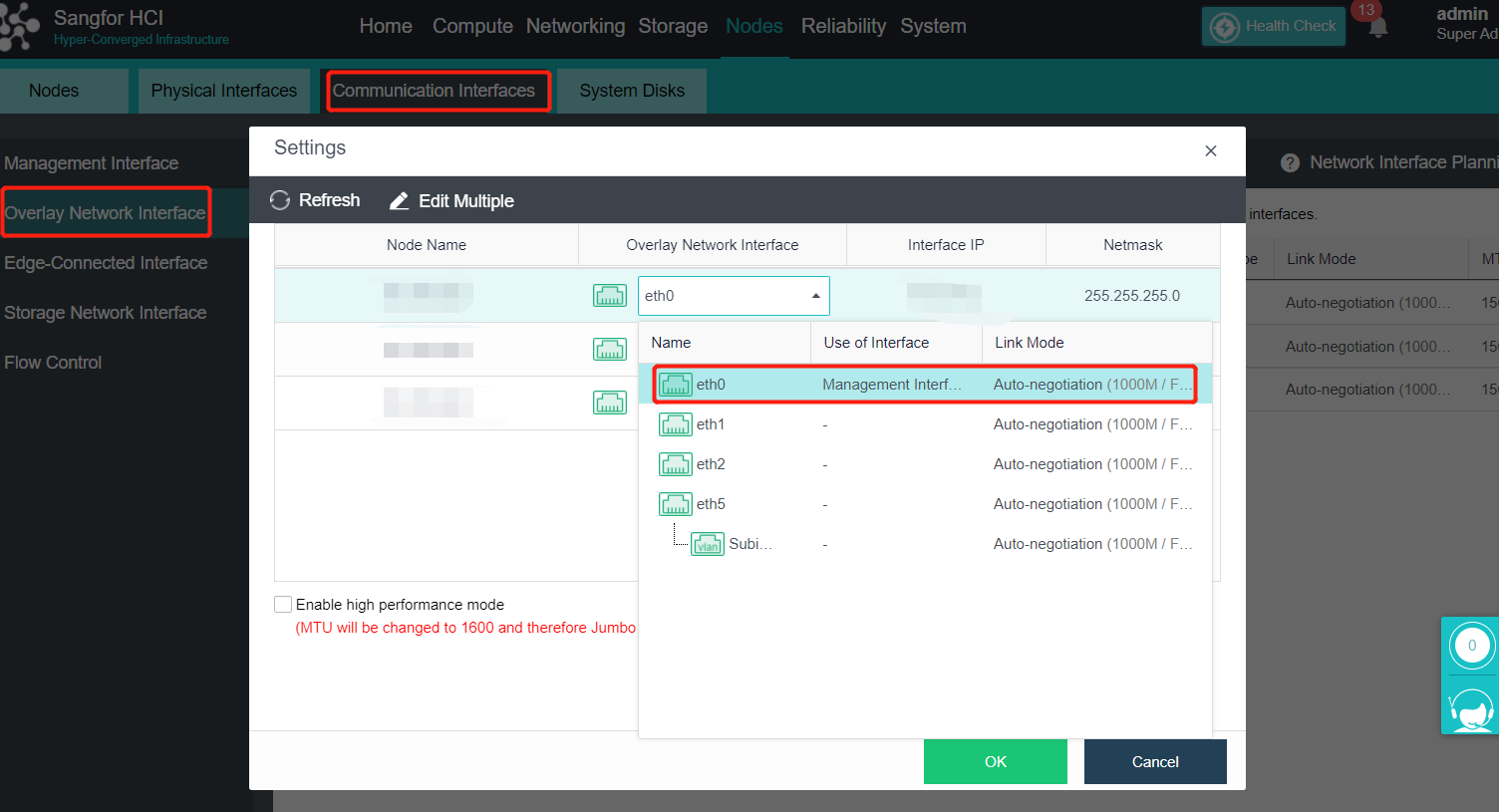
Task: Click the notification bell icon
Action: (x=1377, y=28)
